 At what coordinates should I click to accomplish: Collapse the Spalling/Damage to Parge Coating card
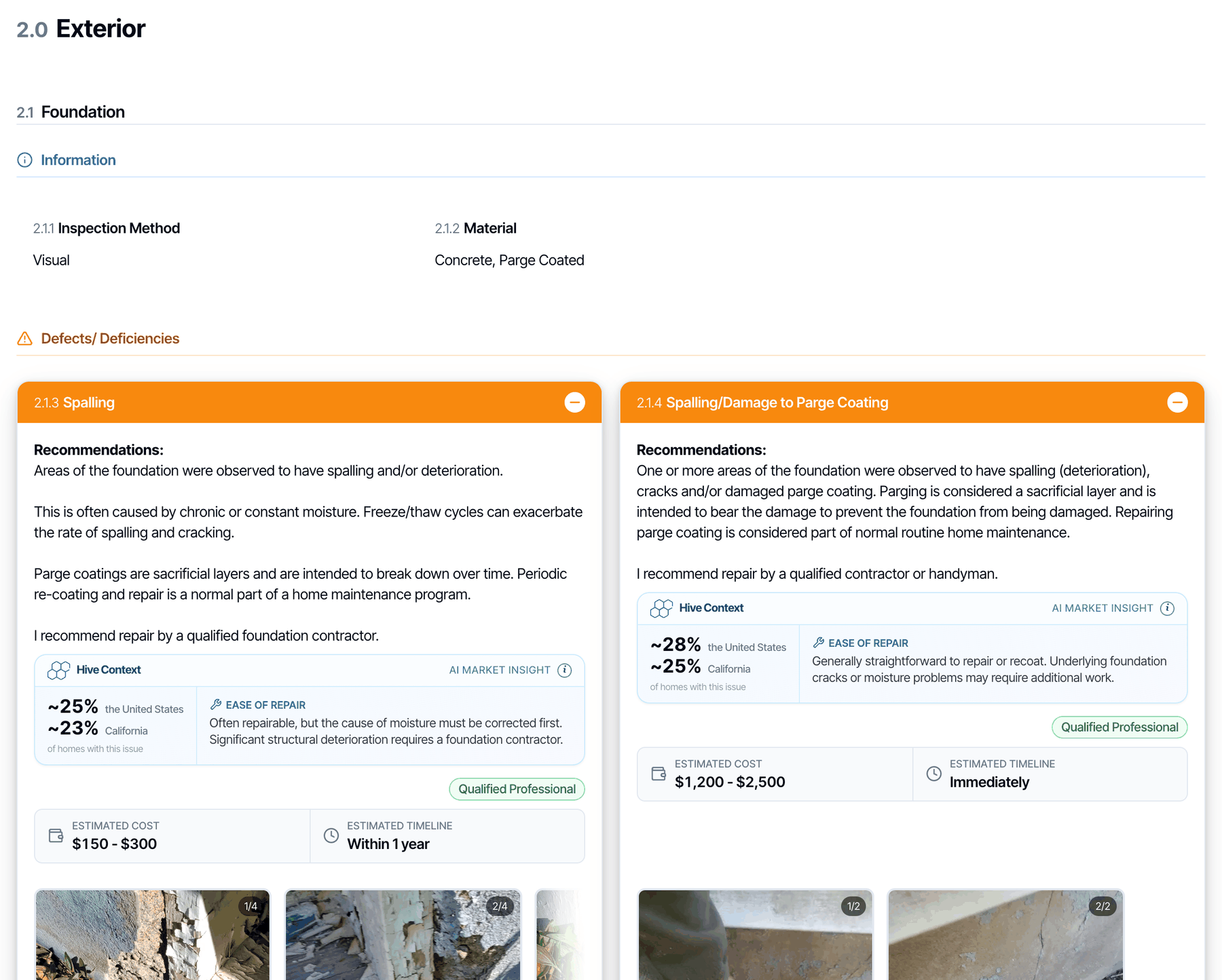[1177, 402]
